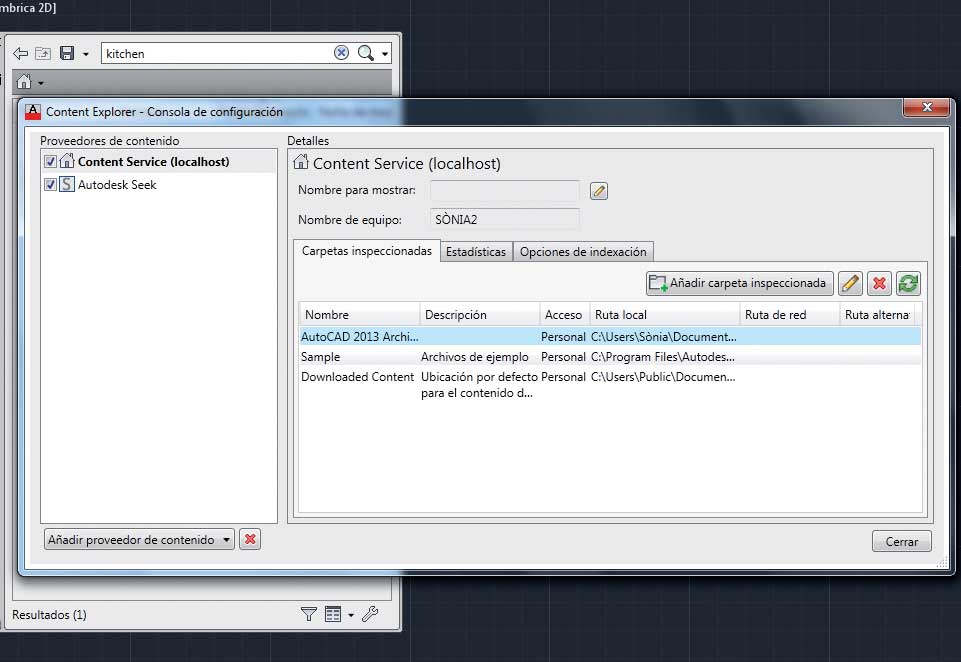Edit the display name with the pencil icon
The image size is (961, 662).
[x=599, y=191]
